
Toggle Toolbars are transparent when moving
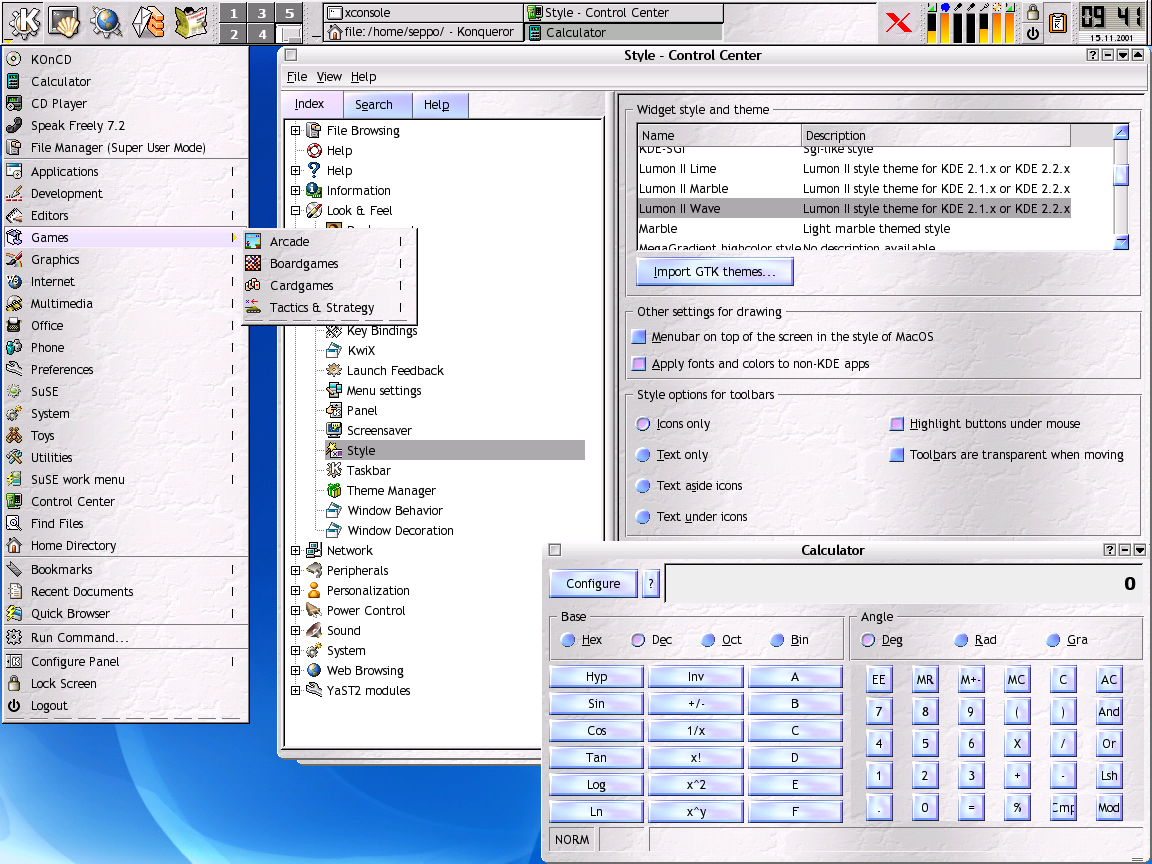896,455
